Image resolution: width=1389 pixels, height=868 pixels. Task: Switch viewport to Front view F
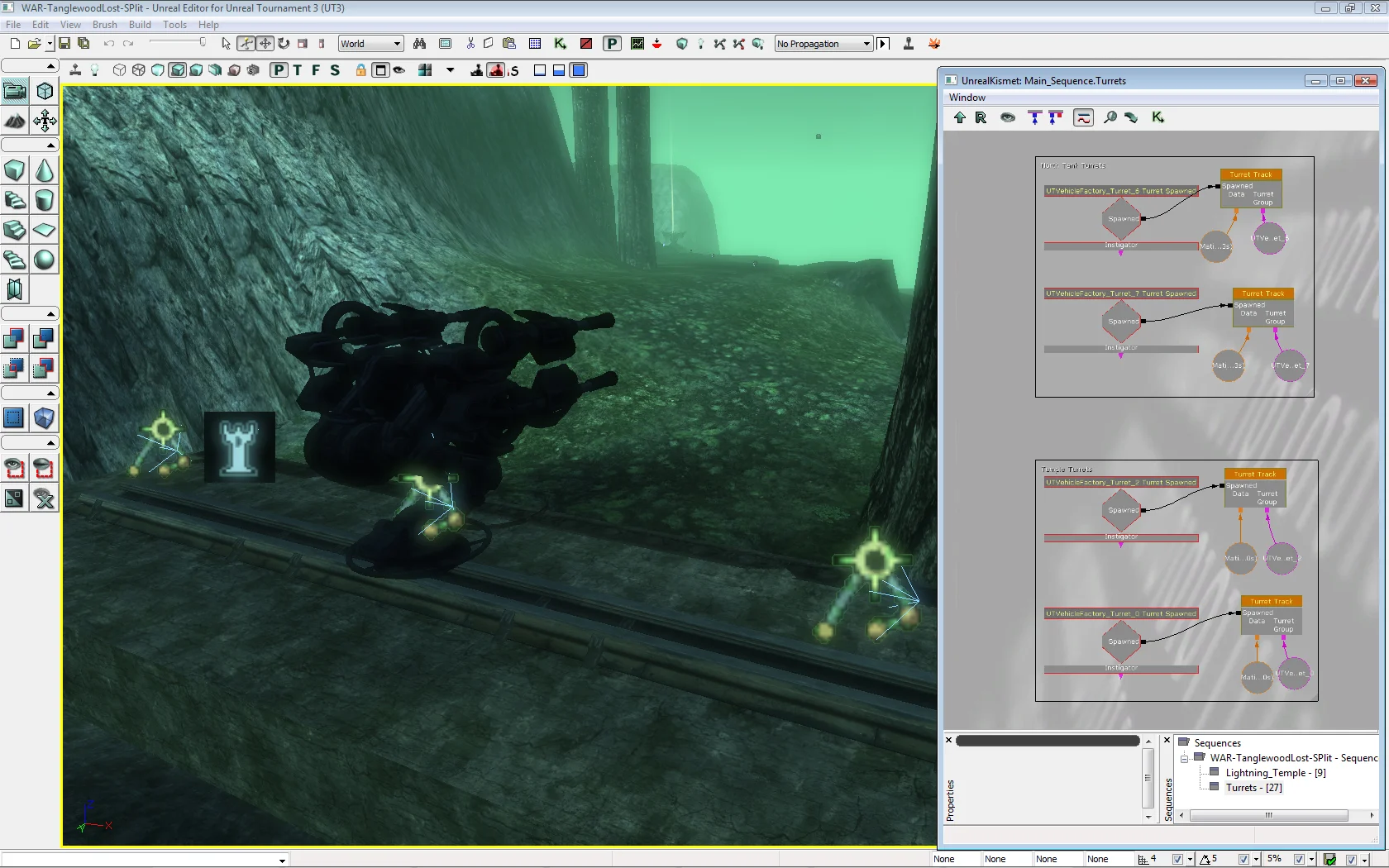[x=316, y=70]
